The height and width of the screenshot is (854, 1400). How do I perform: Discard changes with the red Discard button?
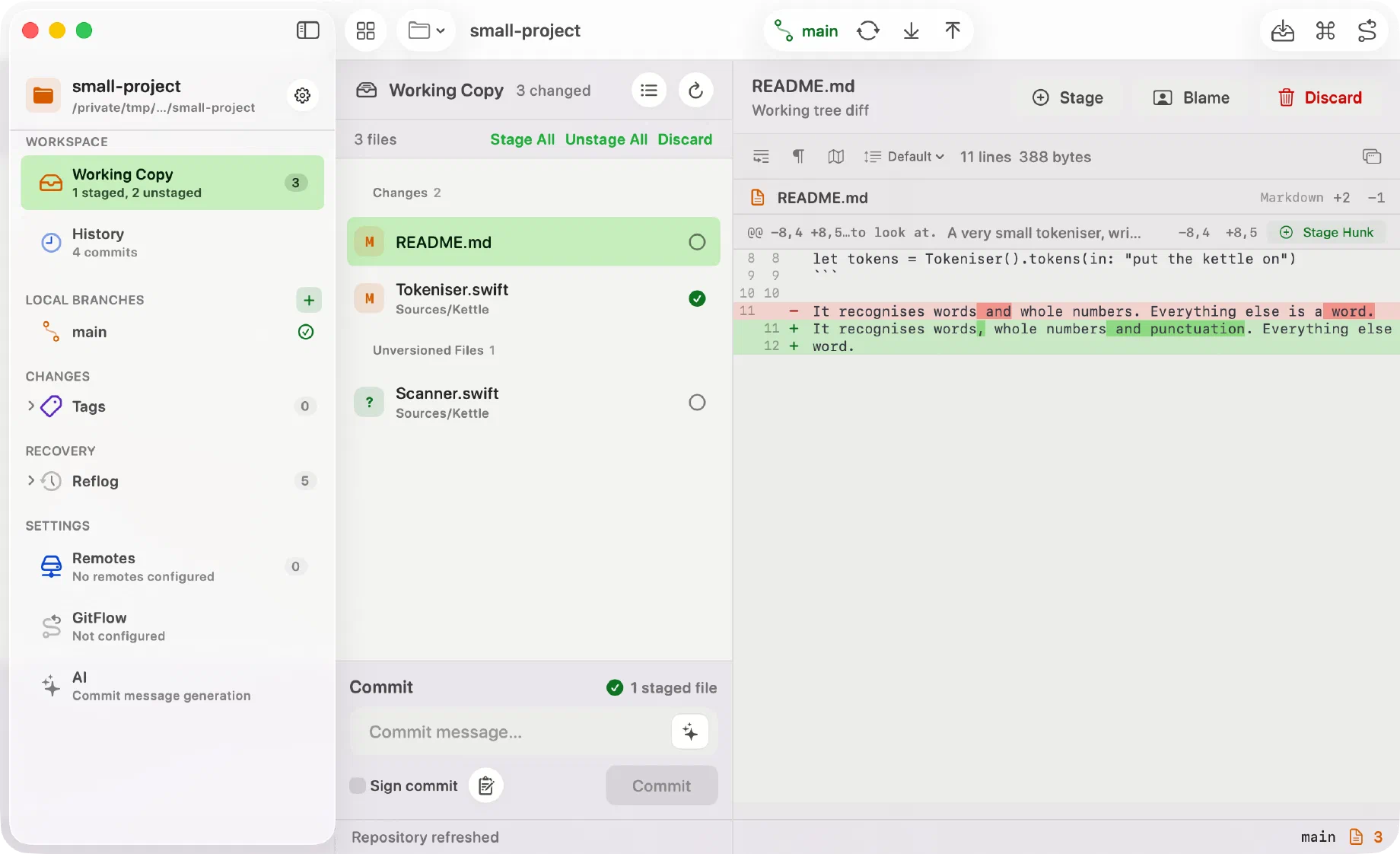coord(1320,97)
